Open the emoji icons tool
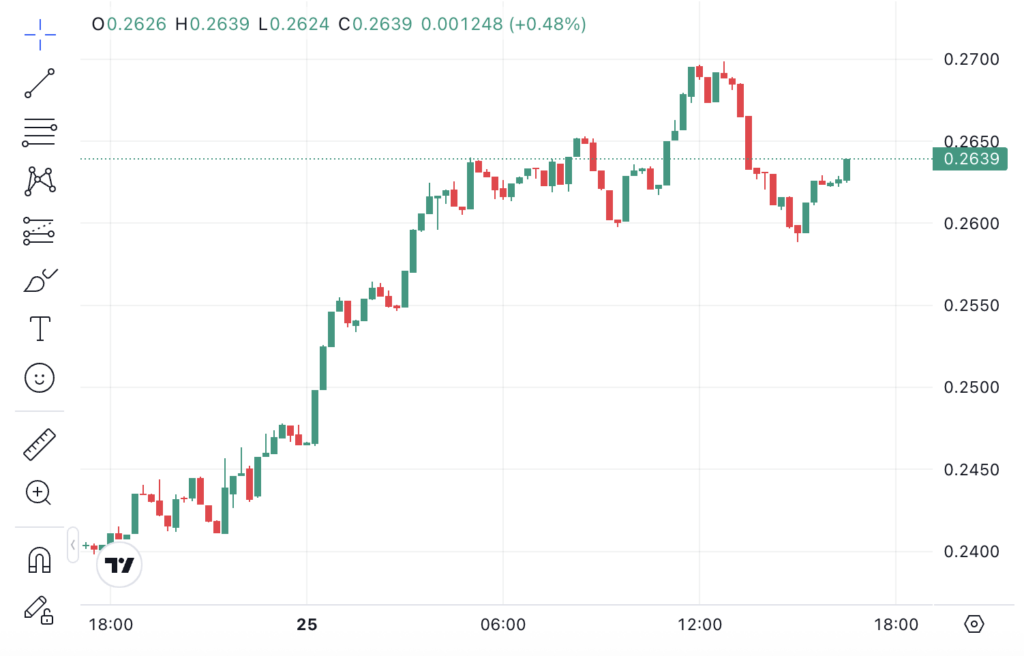 click(40, 377)
